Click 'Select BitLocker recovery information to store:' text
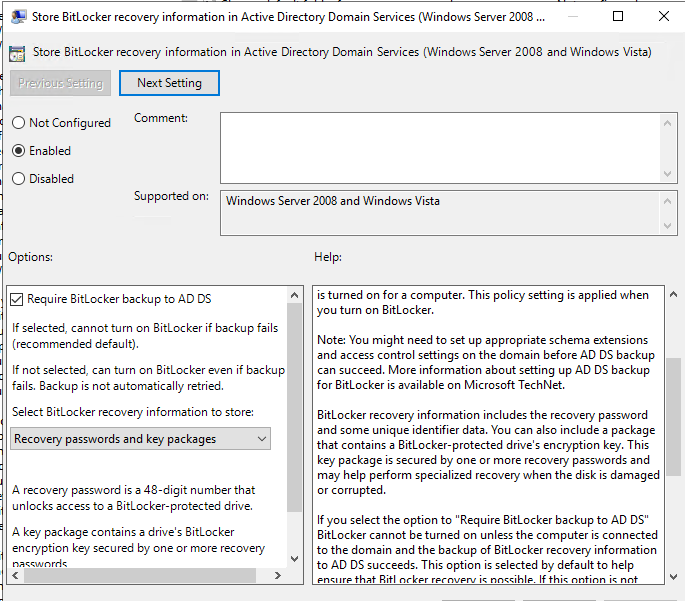This screenshot has width=685, height=601. pyautogui.click(x=133, y=412)
